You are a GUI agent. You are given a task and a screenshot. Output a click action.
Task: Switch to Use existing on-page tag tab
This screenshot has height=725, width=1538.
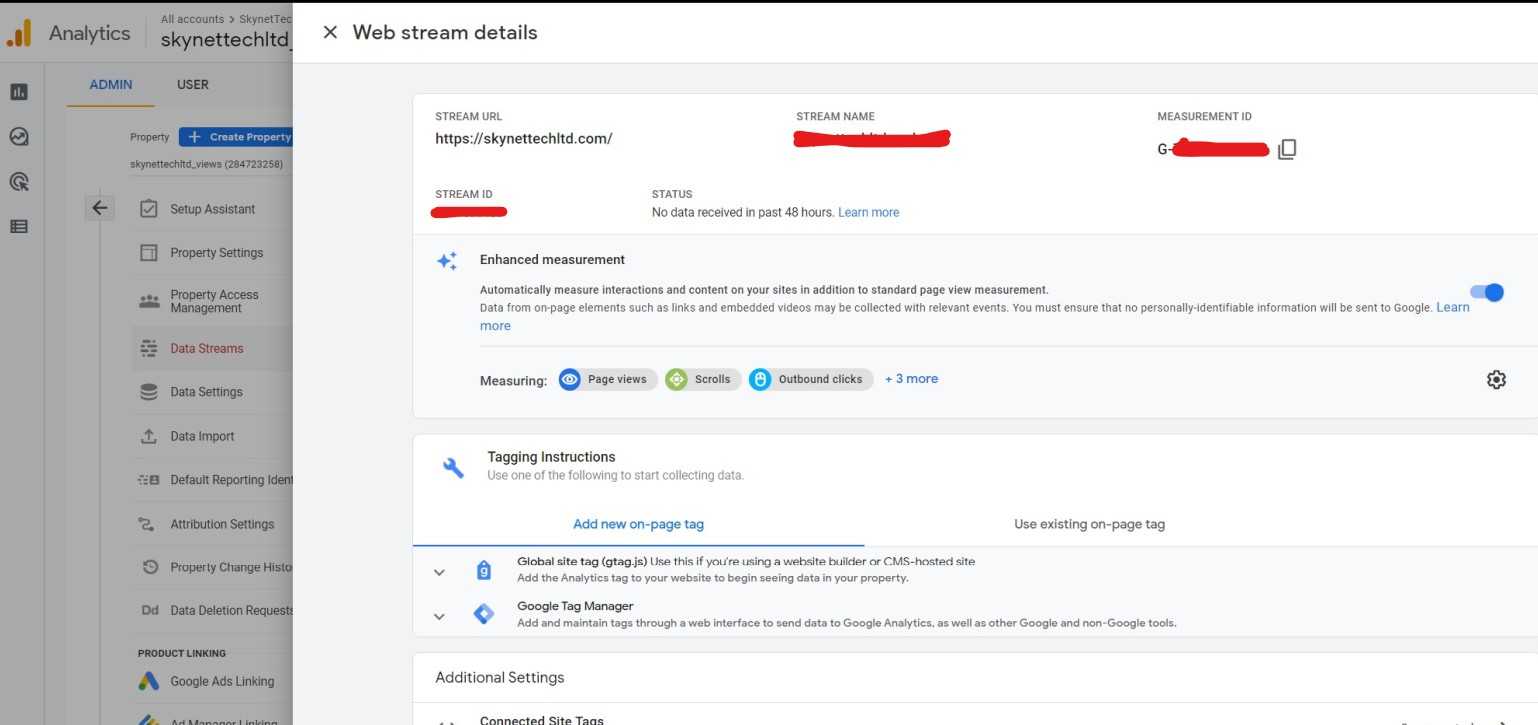(1089, 524)
